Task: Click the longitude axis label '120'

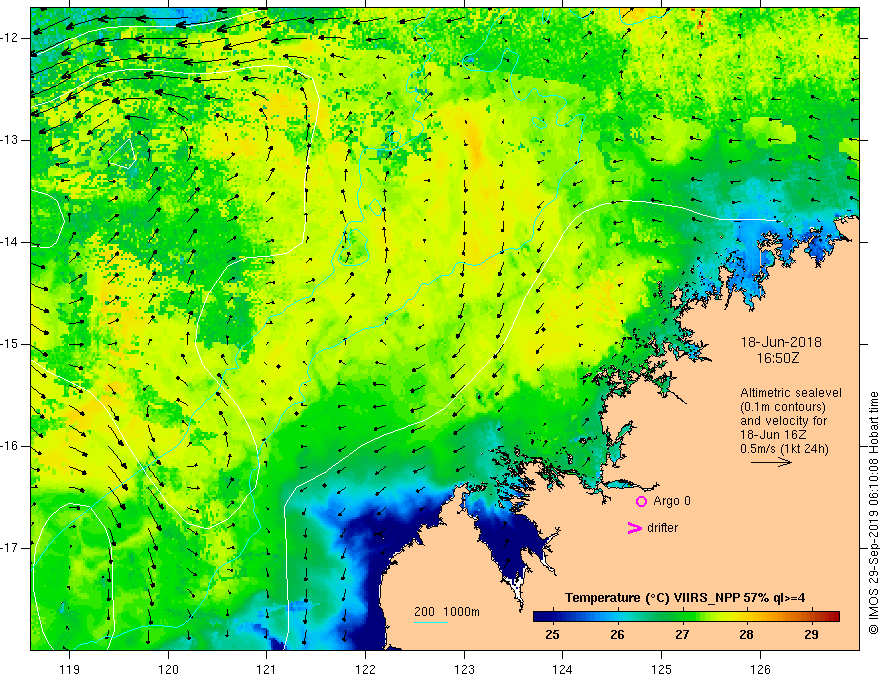Action: (168, 669)
